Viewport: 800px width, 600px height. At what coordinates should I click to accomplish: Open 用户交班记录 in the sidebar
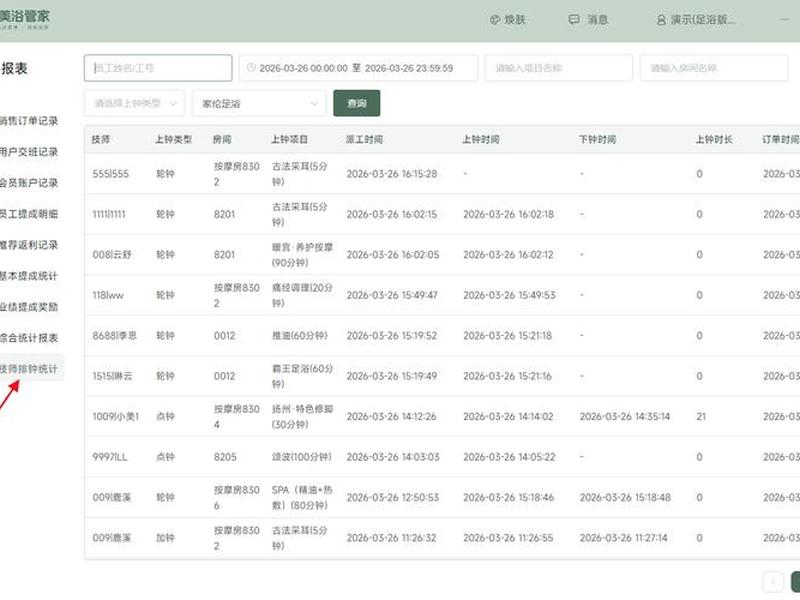click(x=29, y=152)
